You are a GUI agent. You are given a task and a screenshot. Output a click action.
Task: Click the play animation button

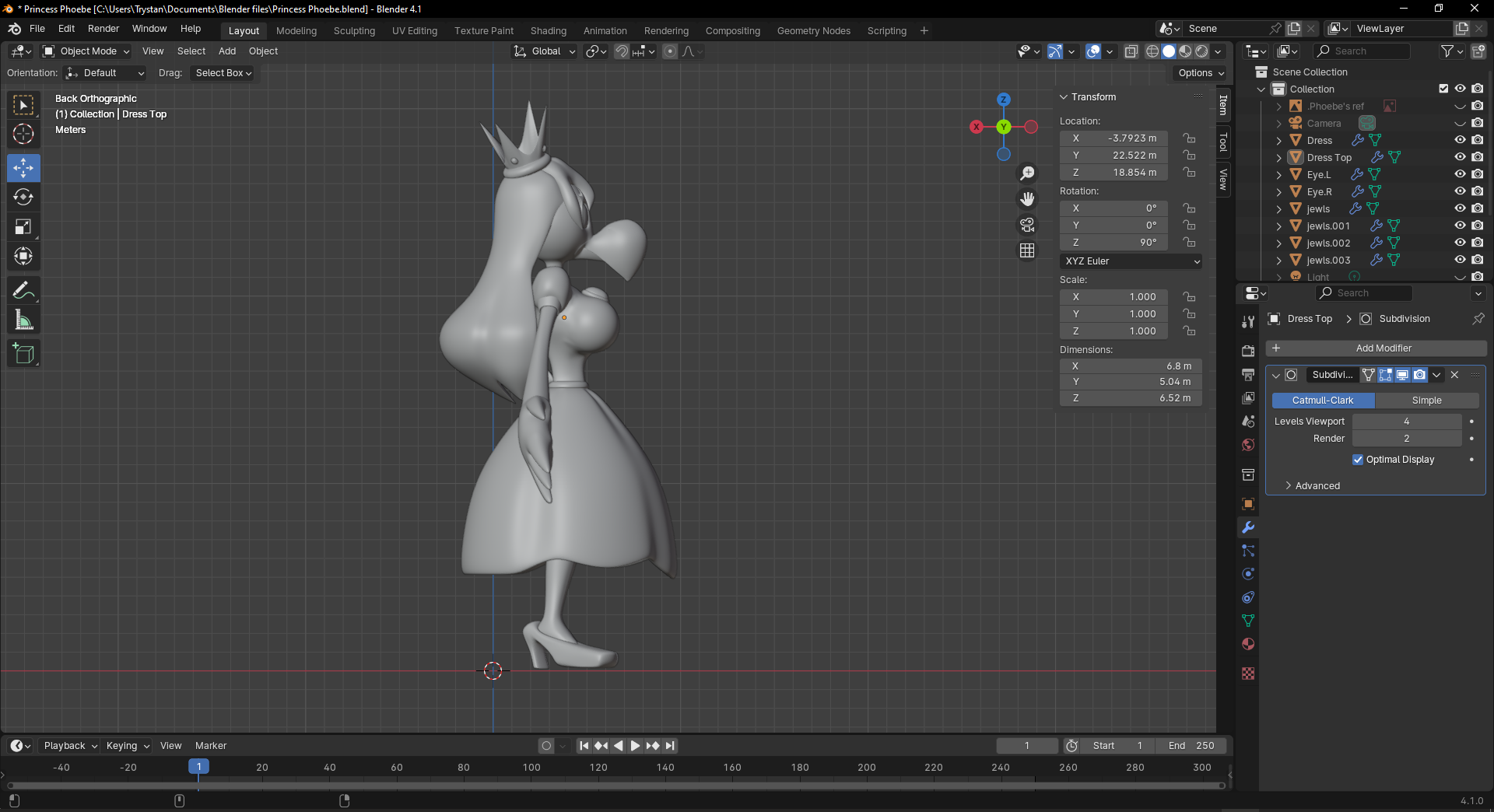[x=635, y=746]
